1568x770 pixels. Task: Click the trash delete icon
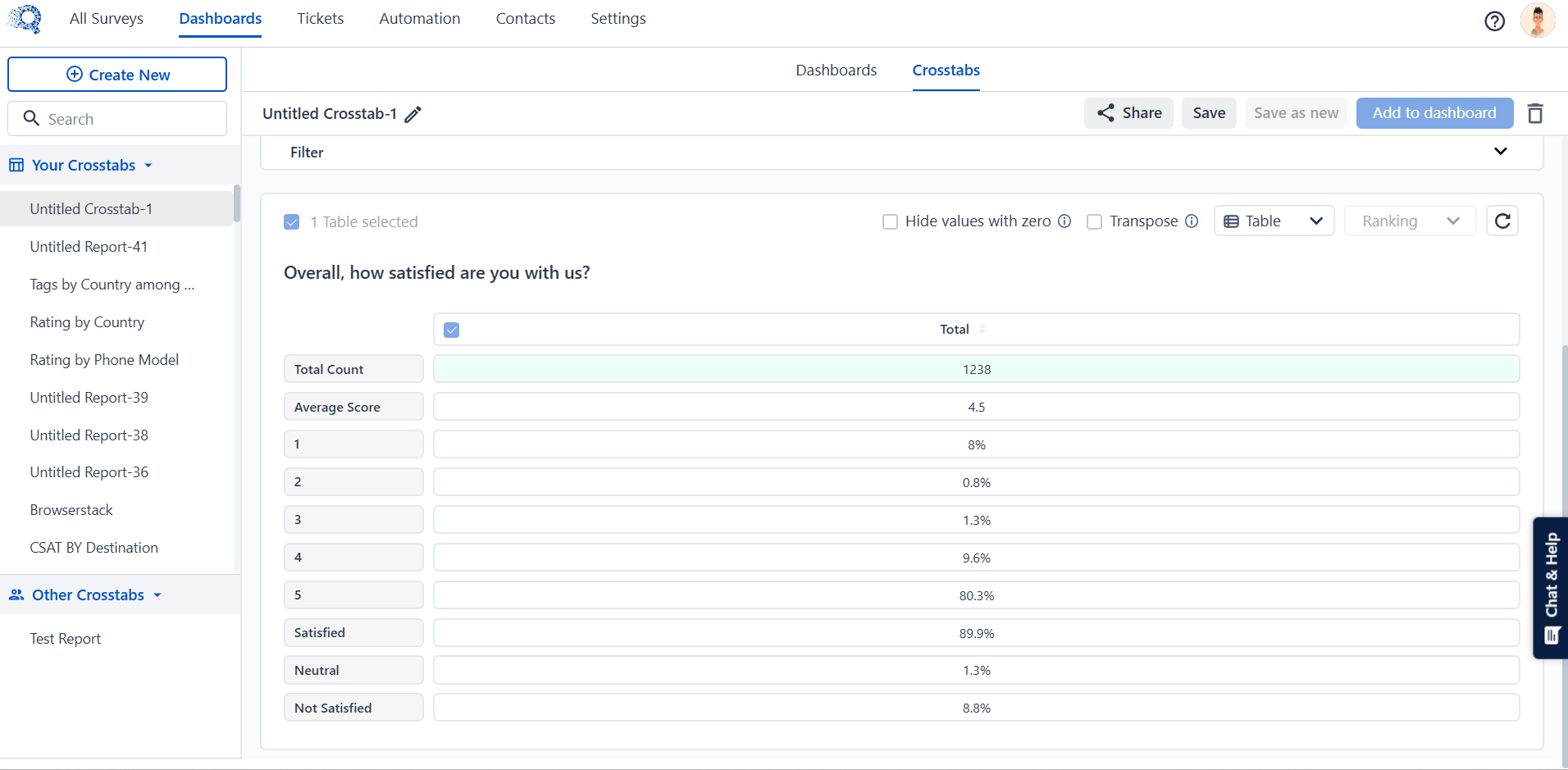click(x=1535, y=113)
